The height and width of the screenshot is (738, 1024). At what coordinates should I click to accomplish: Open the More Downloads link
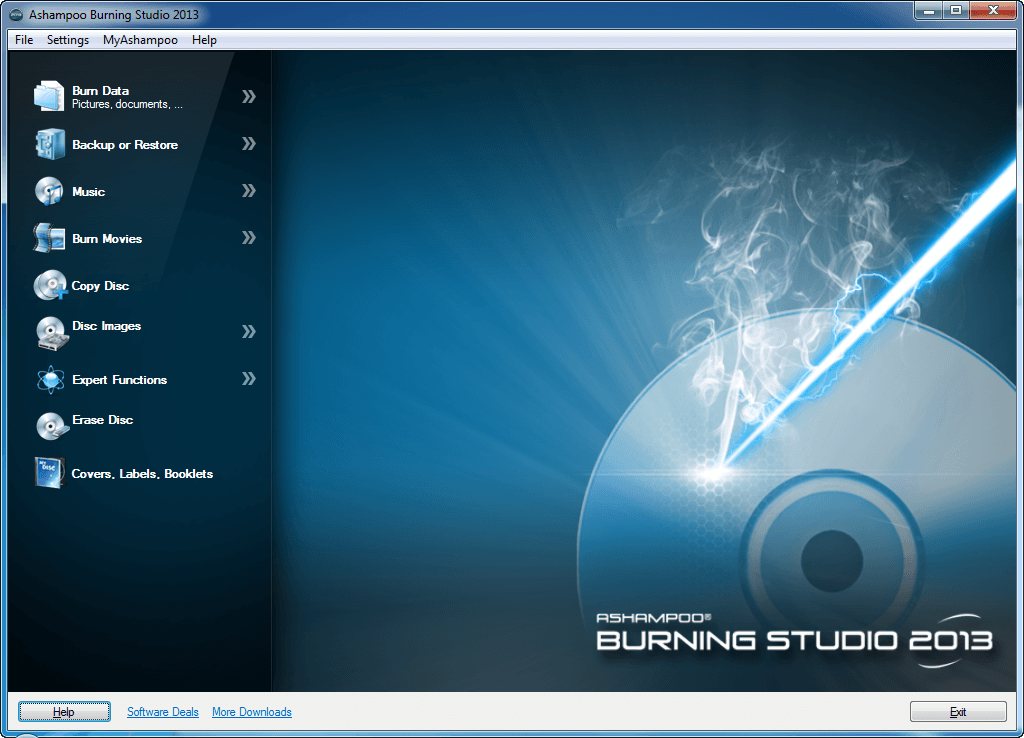tap(251, 712)
